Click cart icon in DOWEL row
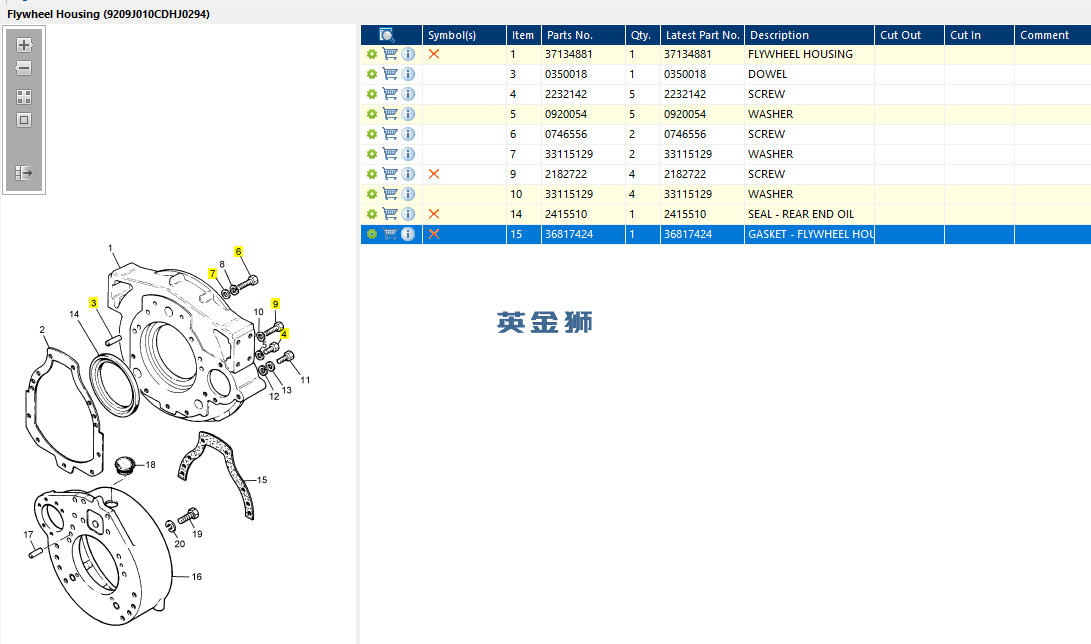1091x644 pixels. (390, 74)
